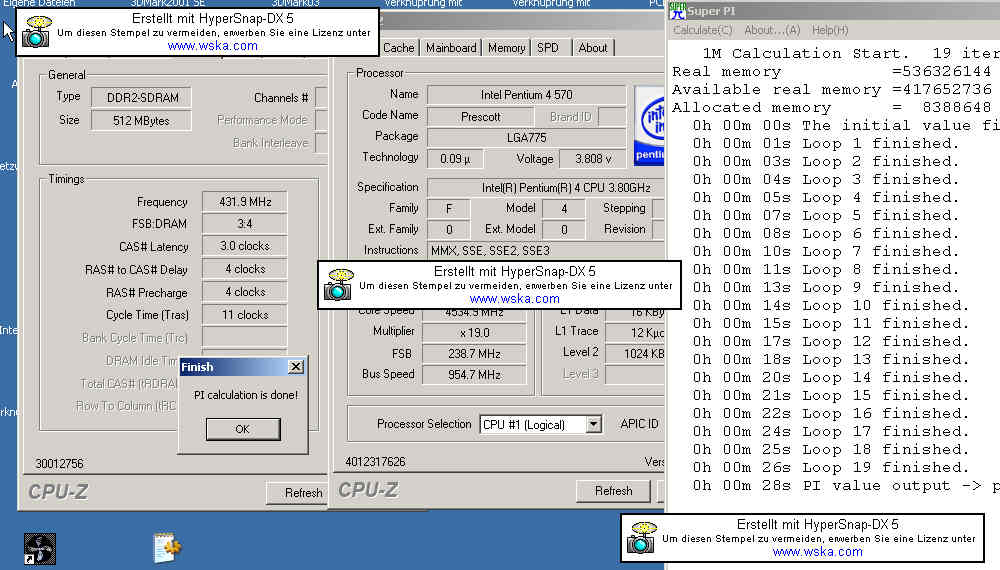Click the CPU #1 (Logical) combo box
The width and height of the screenshot is (1000, 570).
540,425
